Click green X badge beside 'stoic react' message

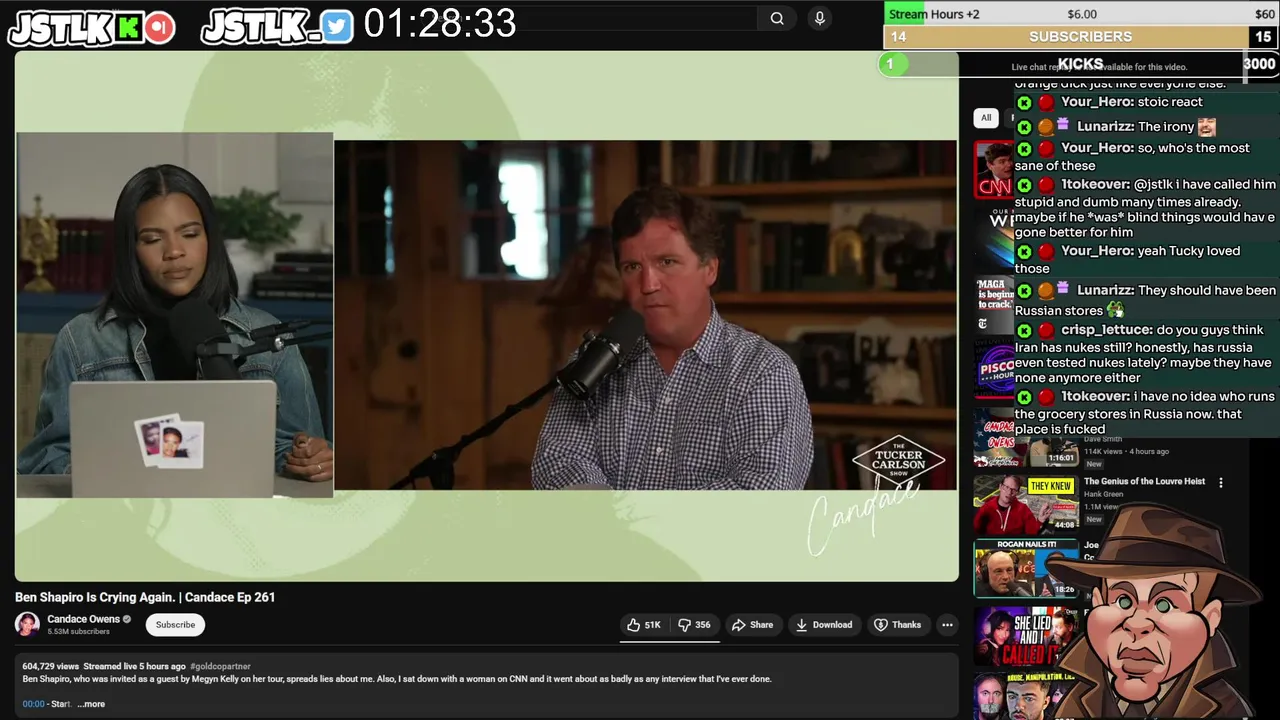1024,102
